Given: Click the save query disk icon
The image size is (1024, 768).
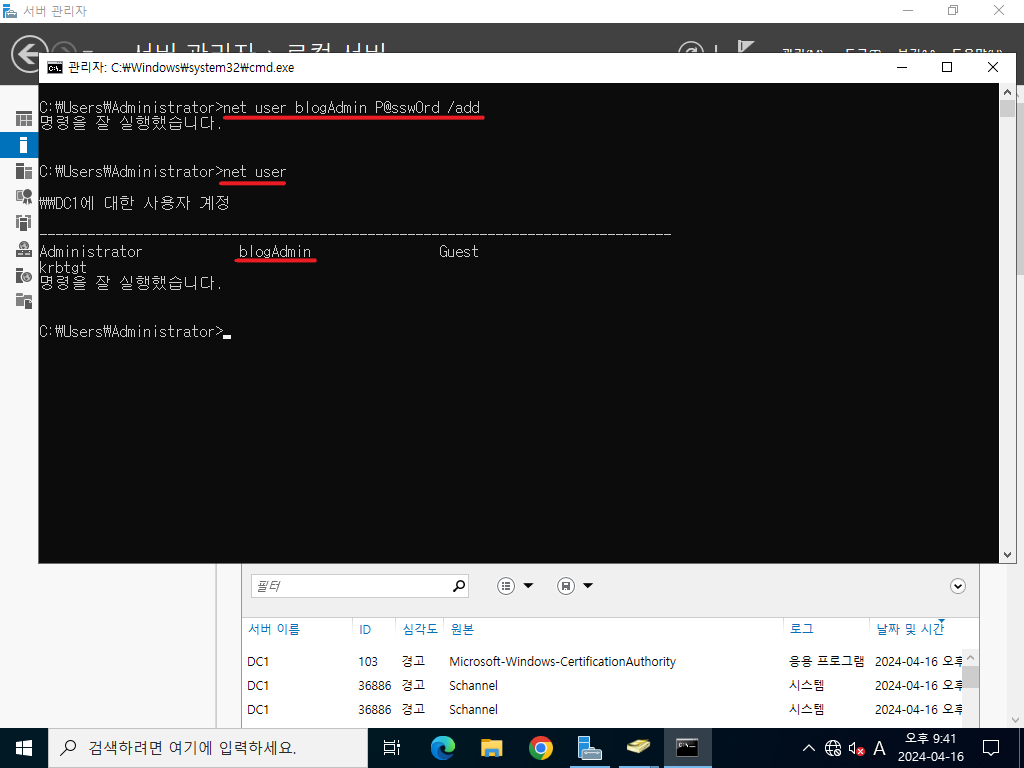Looking at the screenshot, I should (x=566, y=586).
